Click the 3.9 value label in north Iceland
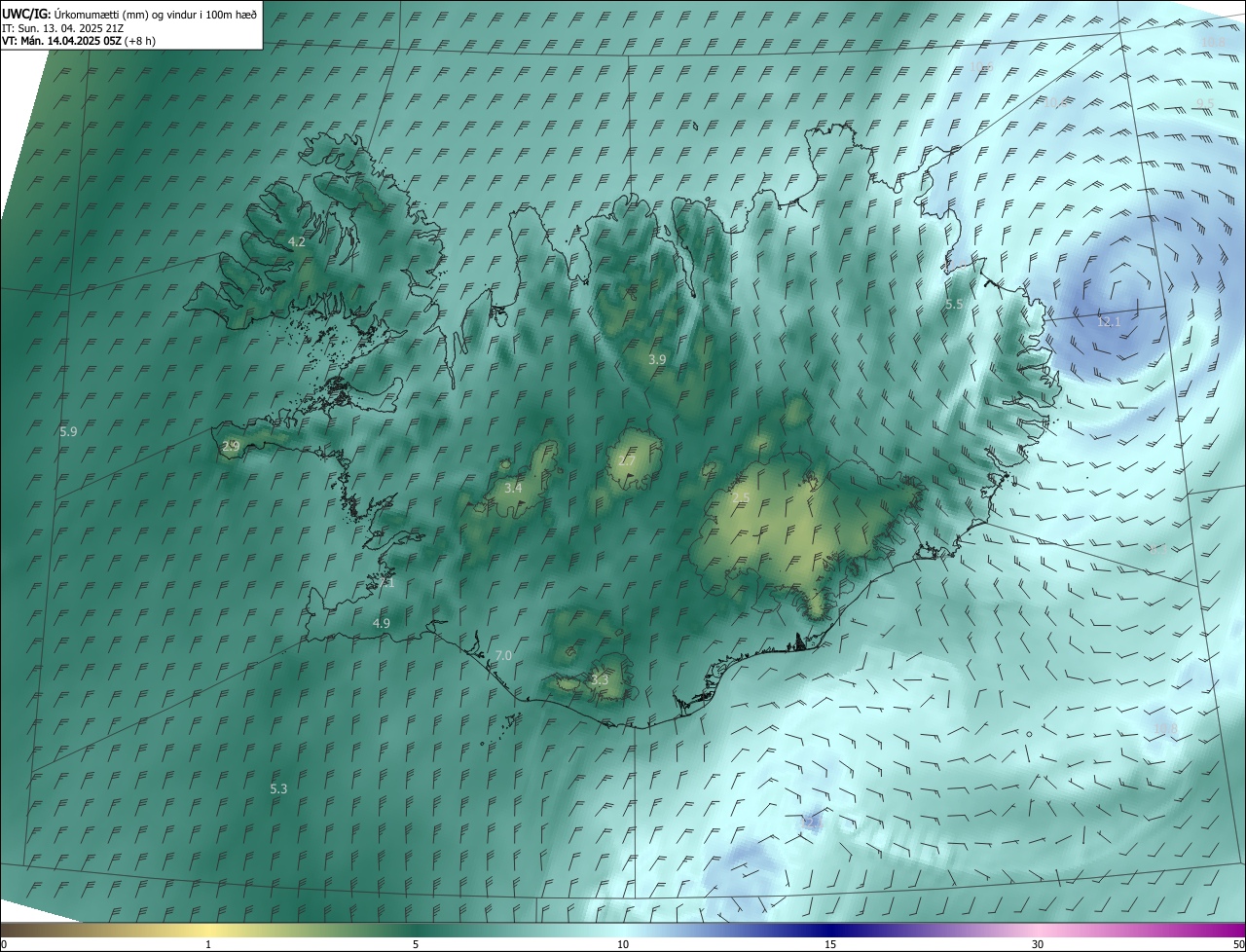 pyautogui.click(x=657, y=359)
